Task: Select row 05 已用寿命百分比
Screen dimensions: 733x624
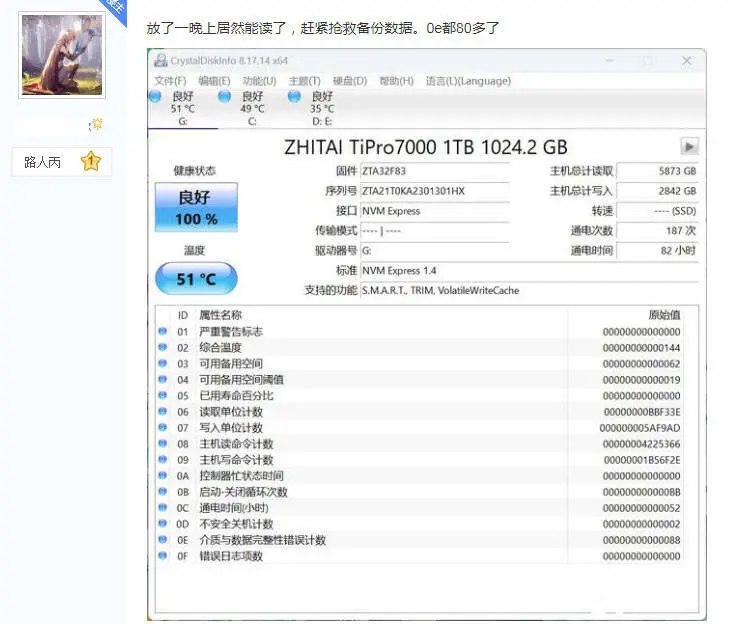Action: point(419,396)
